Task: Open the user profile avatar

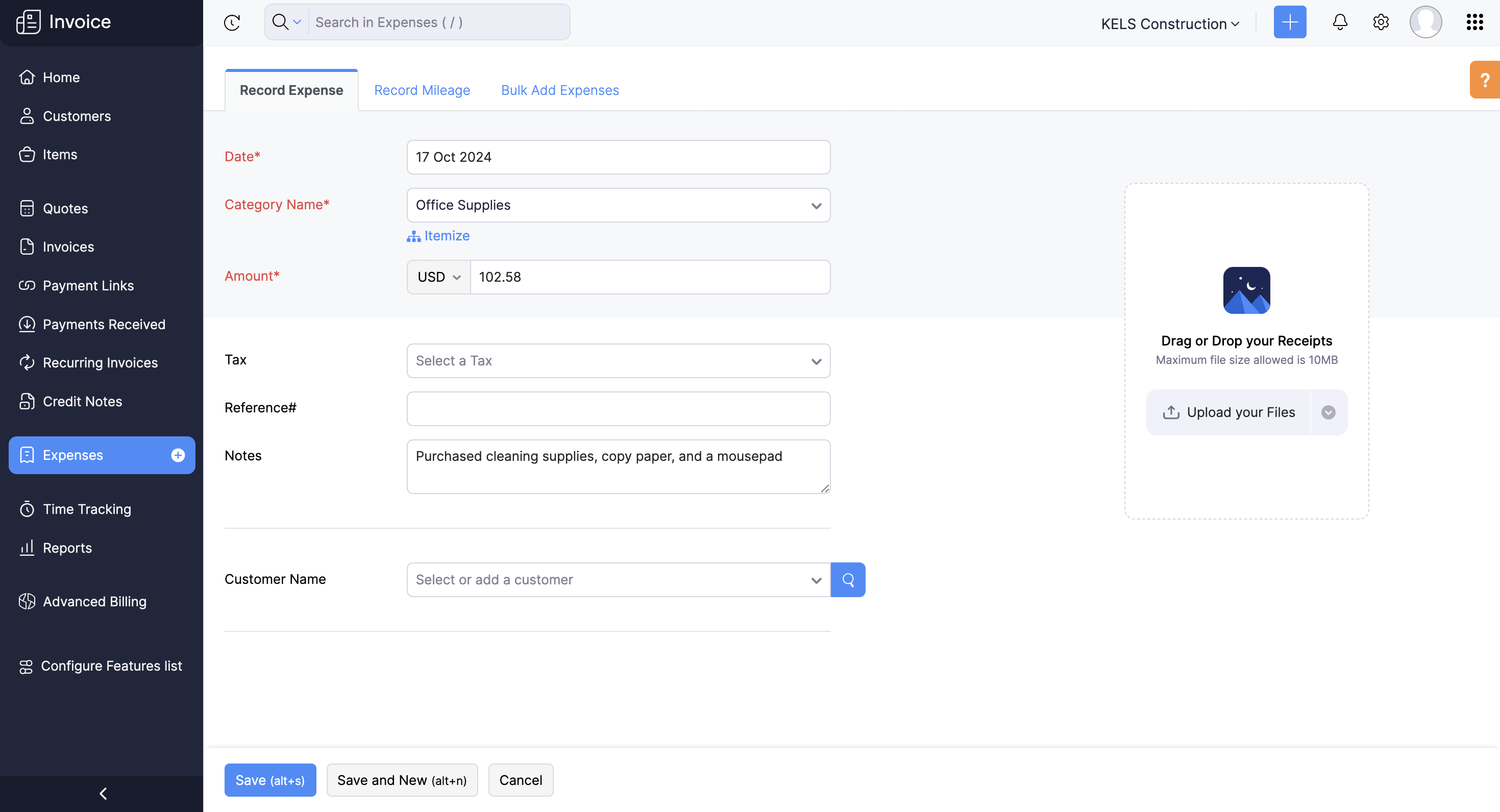Action: [x=1425, y=22]
